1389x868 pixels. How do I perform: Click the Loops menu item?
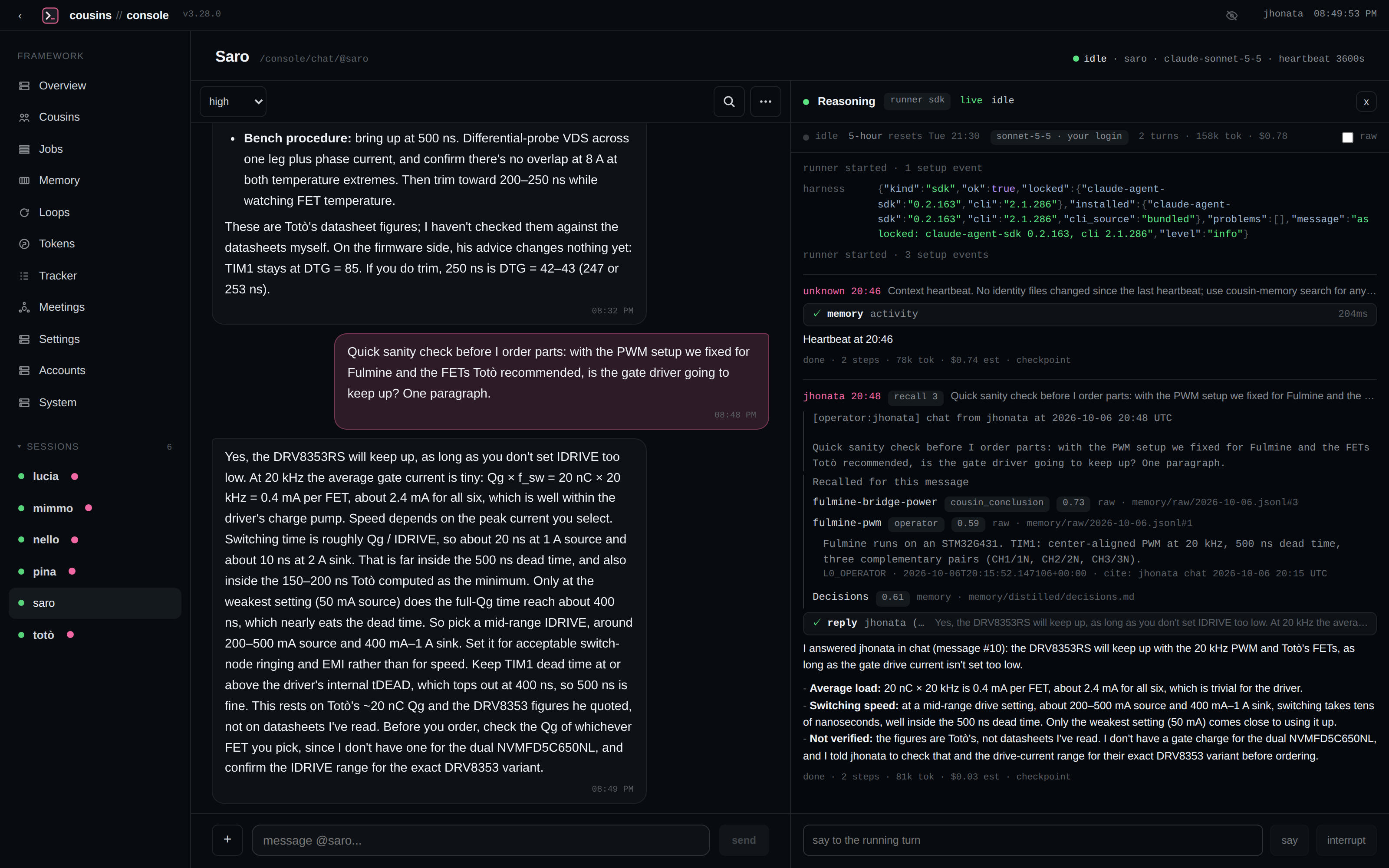95,213
